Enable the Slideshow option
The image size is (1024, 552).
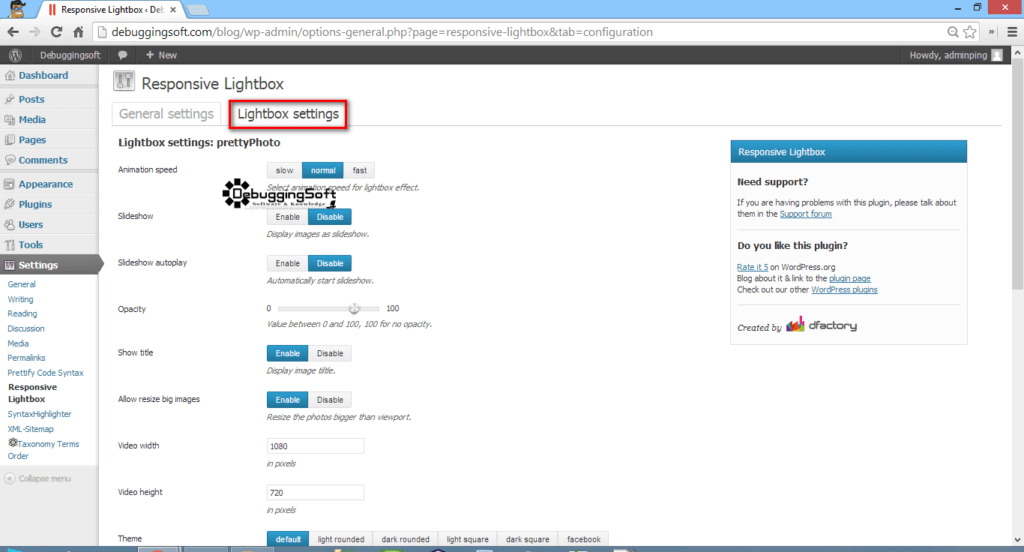287,216
